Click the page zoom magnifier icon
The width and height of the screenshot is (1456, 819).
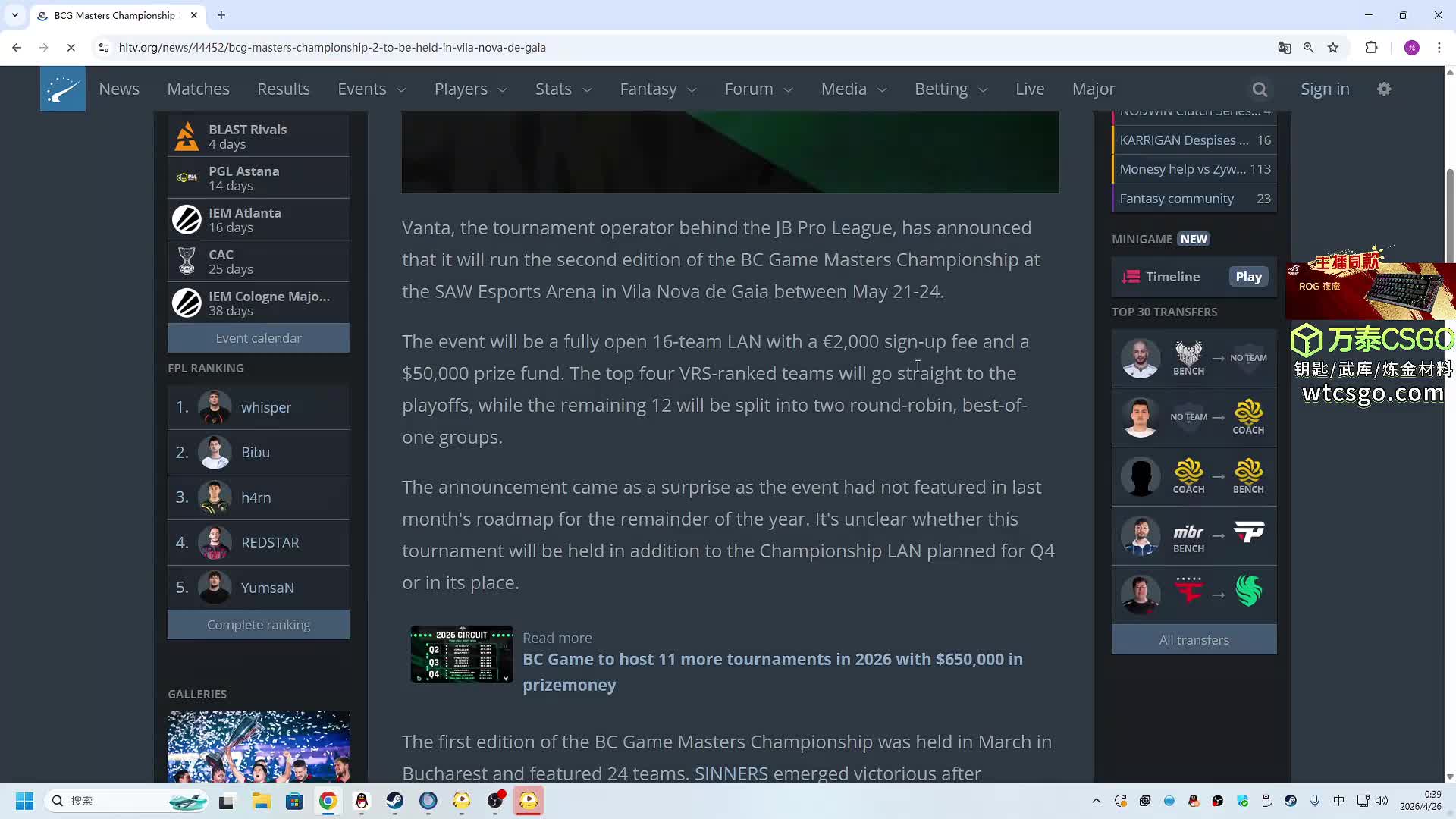tap(1308, 47)
